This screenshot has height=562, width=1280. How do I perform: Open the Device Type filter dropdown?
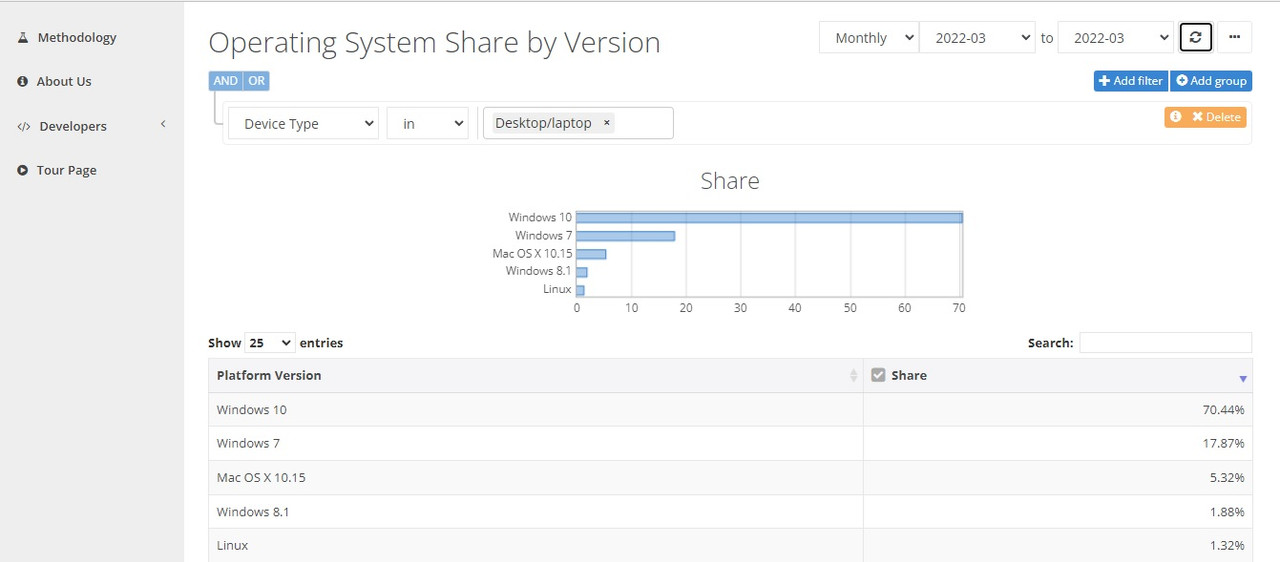(303, 123)
